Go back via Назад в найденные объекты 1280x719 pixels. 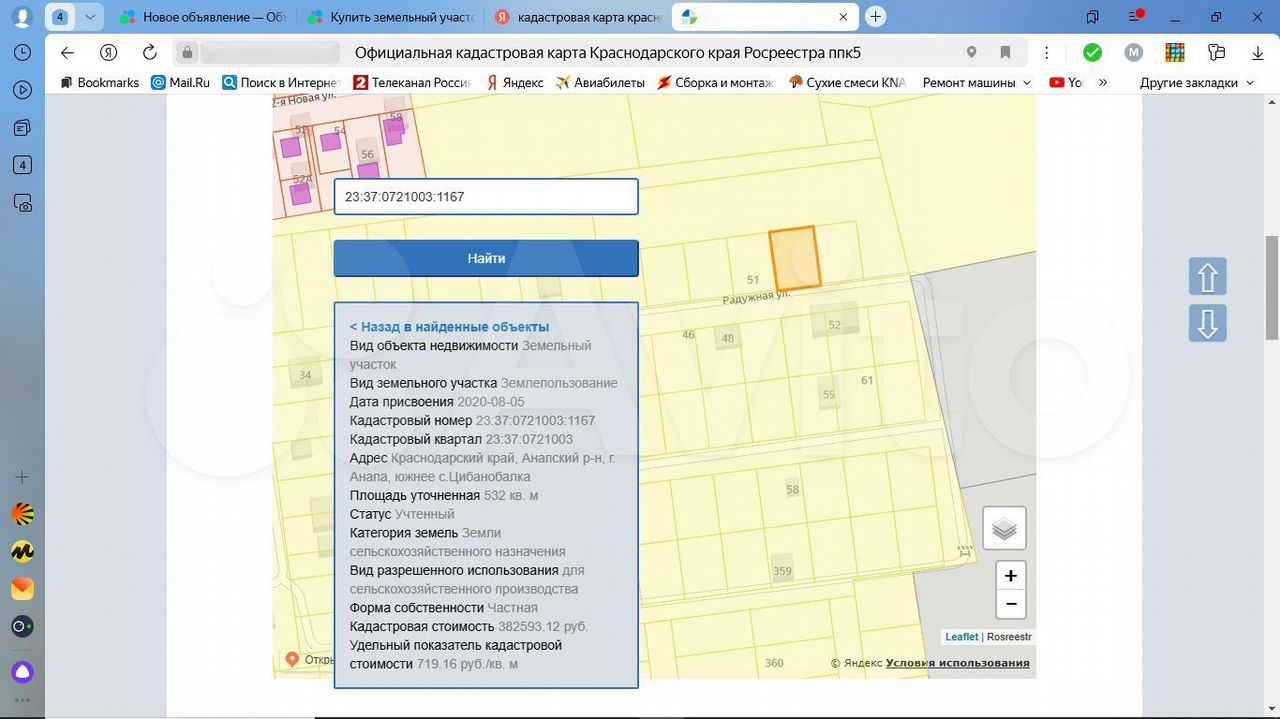(449, 327)
